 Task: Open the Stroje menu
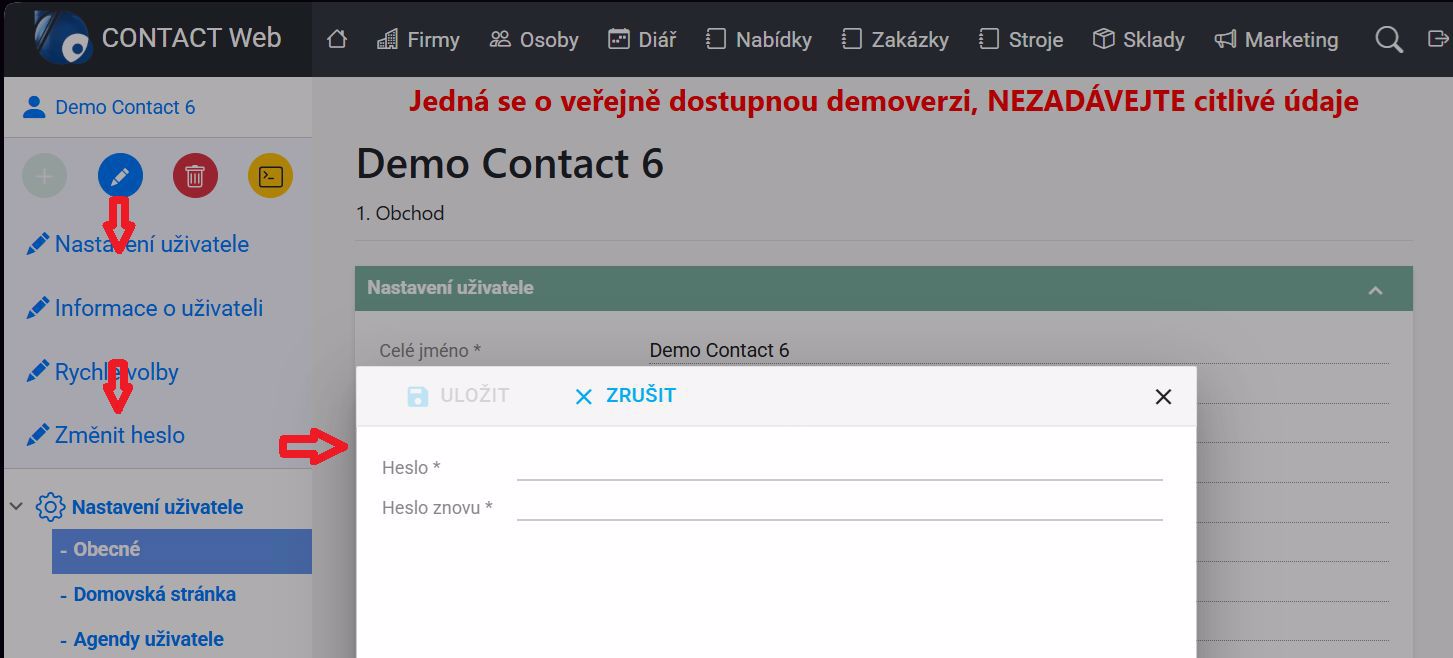click(x=1020, y=40)
